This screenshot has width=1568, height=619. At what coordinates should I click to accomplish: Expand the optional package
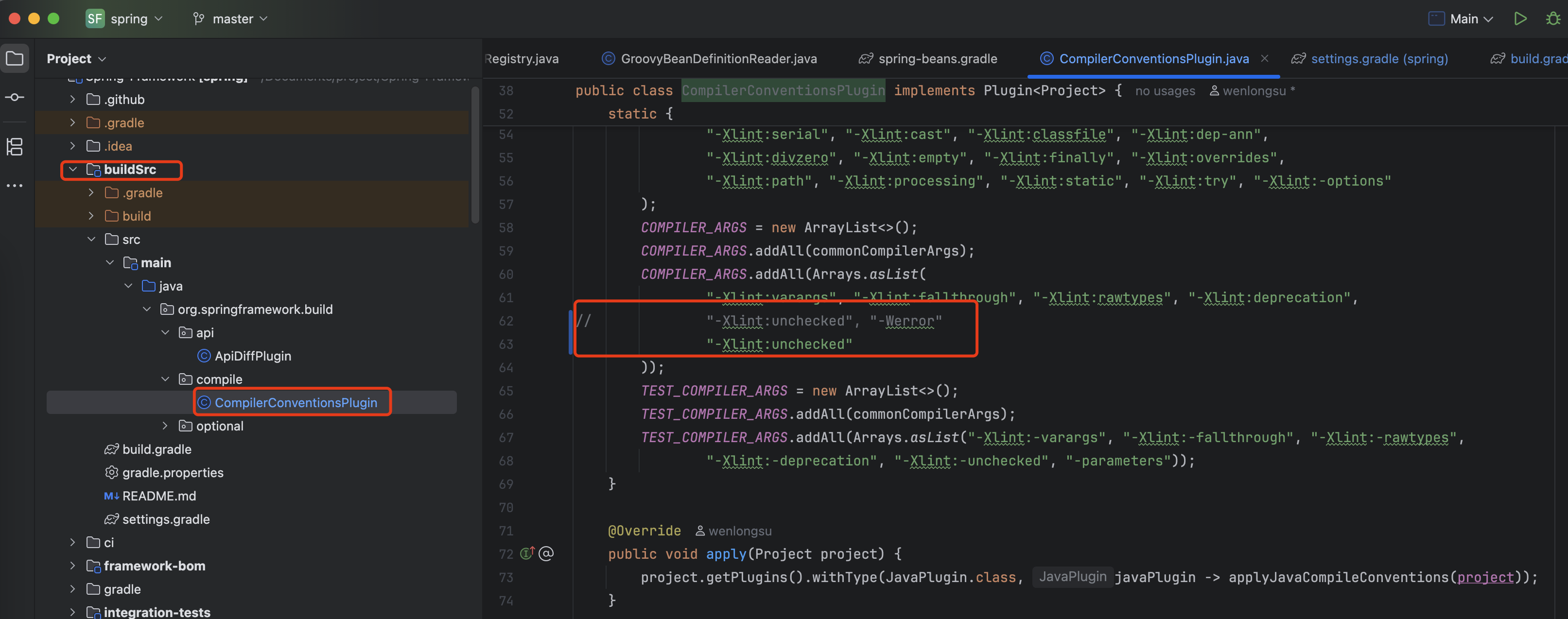pos(165,426)
